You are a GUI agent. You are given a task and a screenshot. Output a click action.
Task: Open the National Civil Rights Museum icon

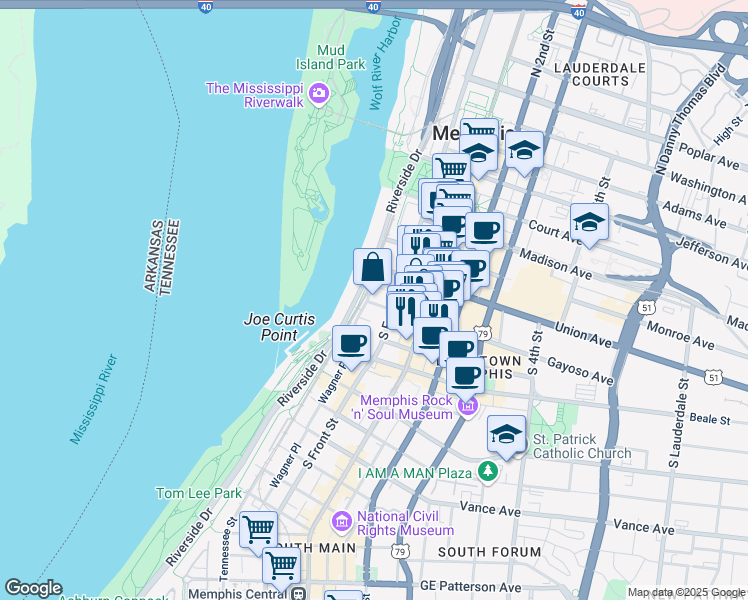point(341,521)
